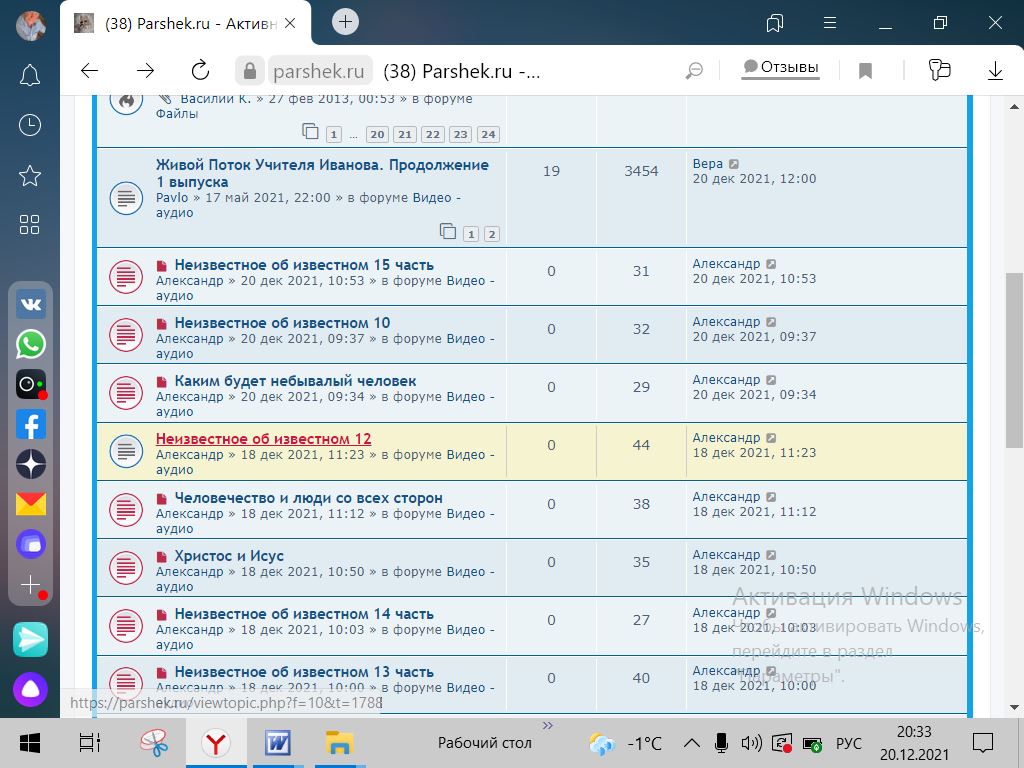Go to page 24 in pagination
This screenshot has height=768, width=1024.
click(x=488, y=135)
